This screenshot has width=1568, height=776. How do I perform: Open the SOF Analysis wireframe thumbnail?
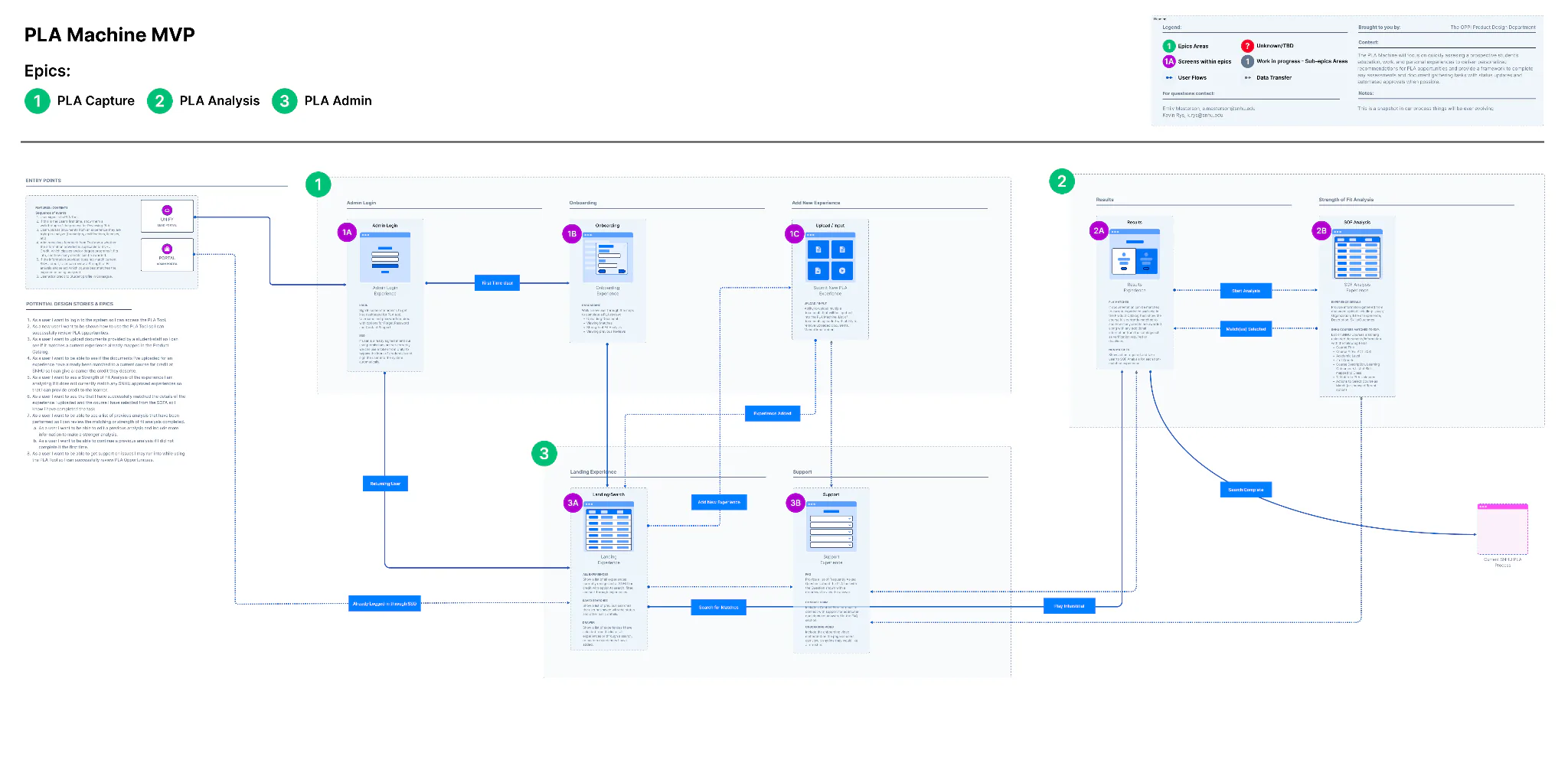tap(1357, 254)
